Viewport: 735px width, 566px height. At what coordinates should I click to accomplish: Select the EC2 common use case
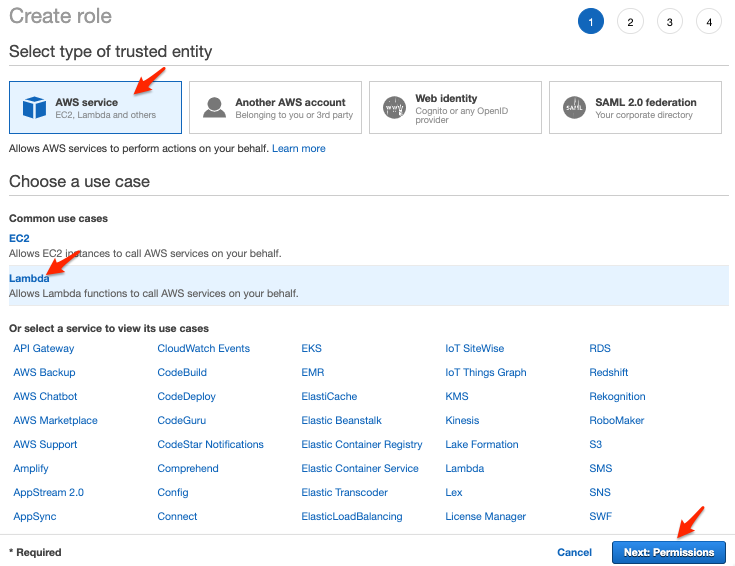pyautogui.click(x=19, y=238)
